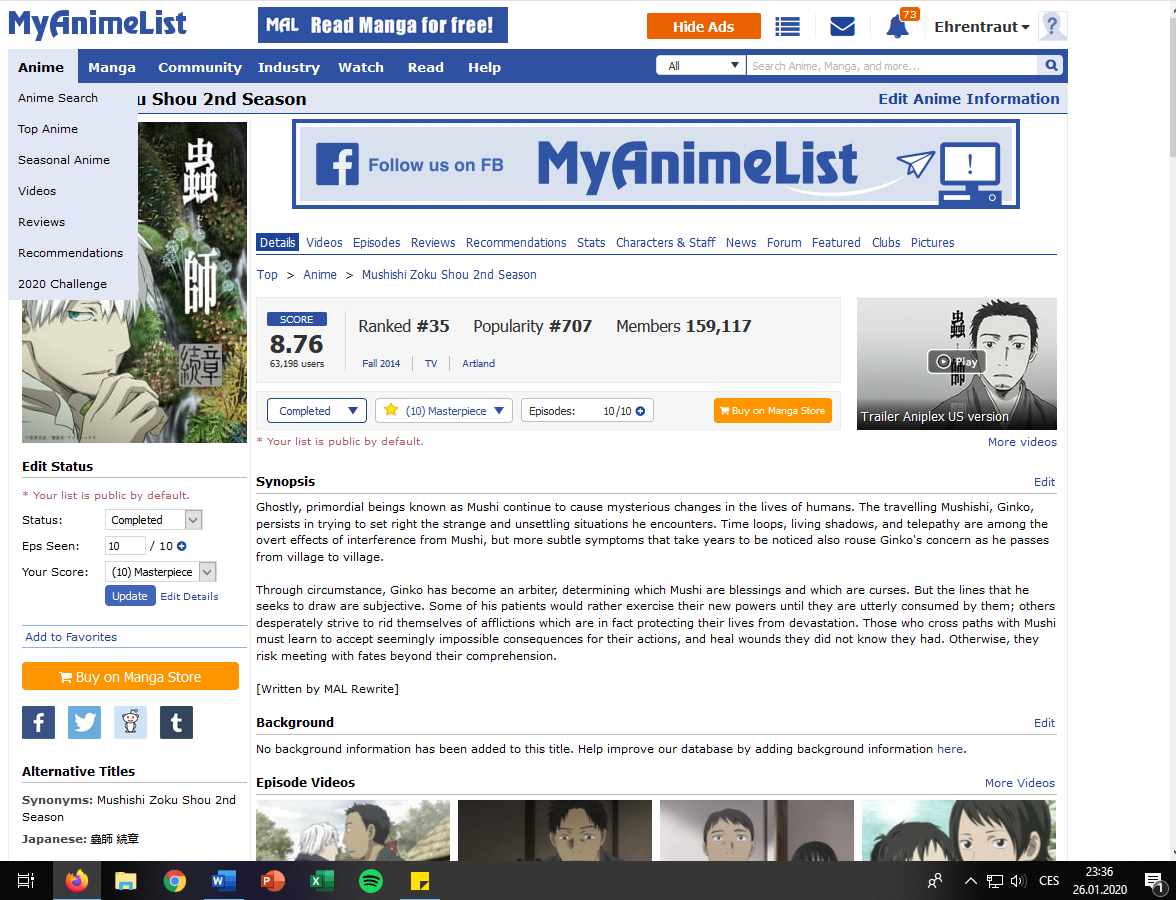Click the Hide Ads button
Viewport: 1176px width, 900px height.
coord(704,26)
